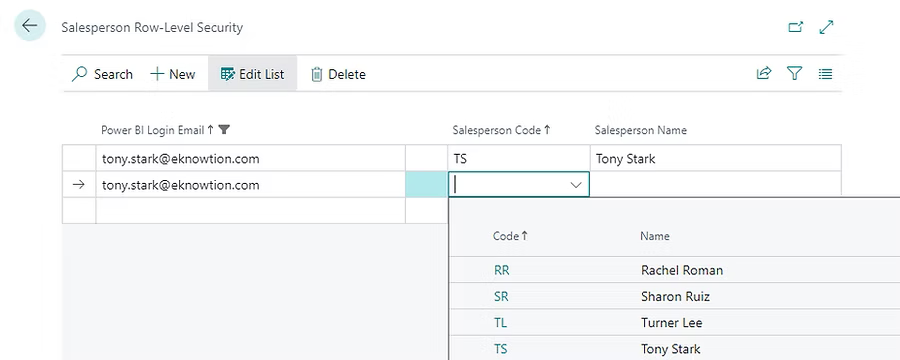Select Rachel Roman in the lookup list
Viewport: 900px width, 360px height.
click(682, 270)
